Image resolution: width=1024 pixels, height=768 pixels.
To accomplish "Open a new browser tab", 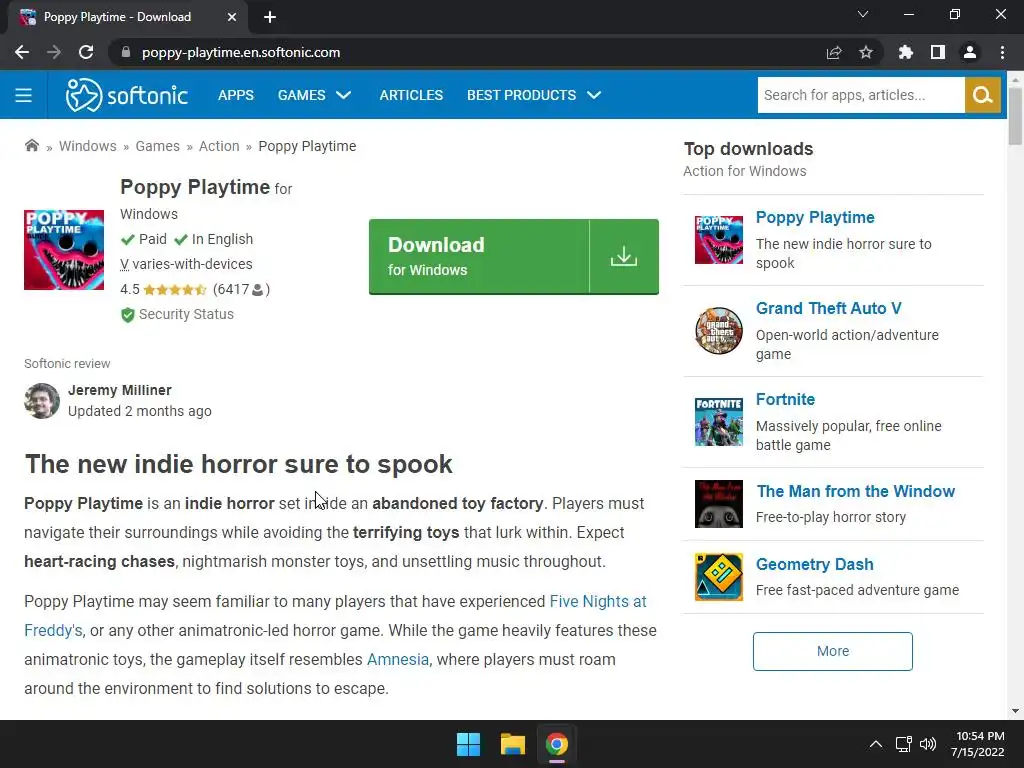I will click(270, 17).
